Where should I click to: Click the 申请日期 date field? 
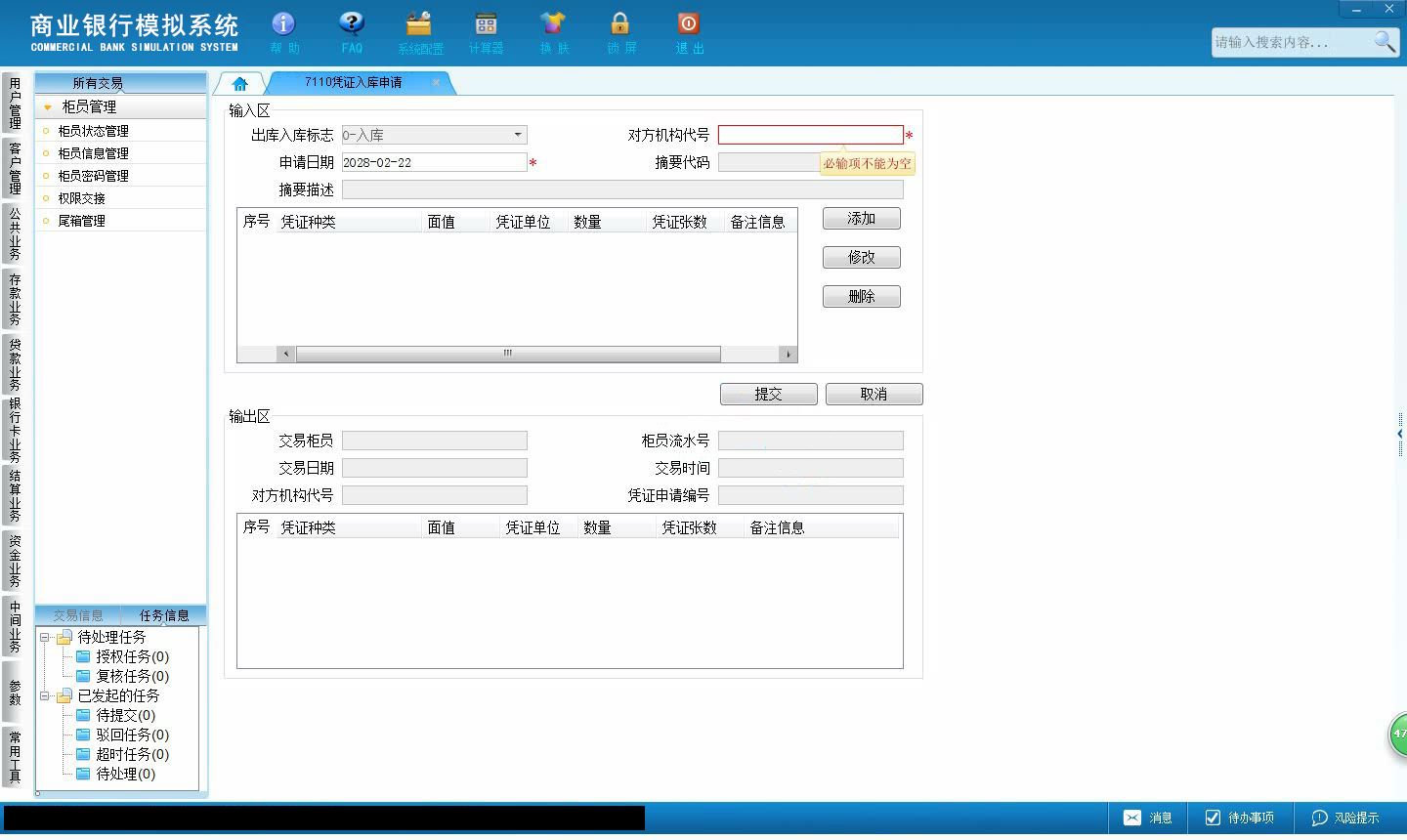434,162
